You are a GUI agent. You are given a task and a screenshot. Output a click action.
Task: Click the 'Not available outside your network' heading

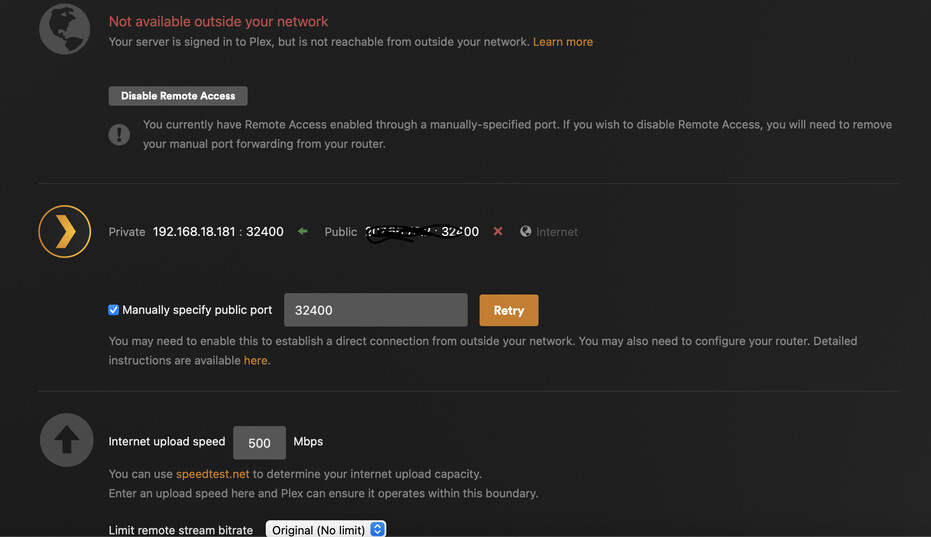point(218,21)
